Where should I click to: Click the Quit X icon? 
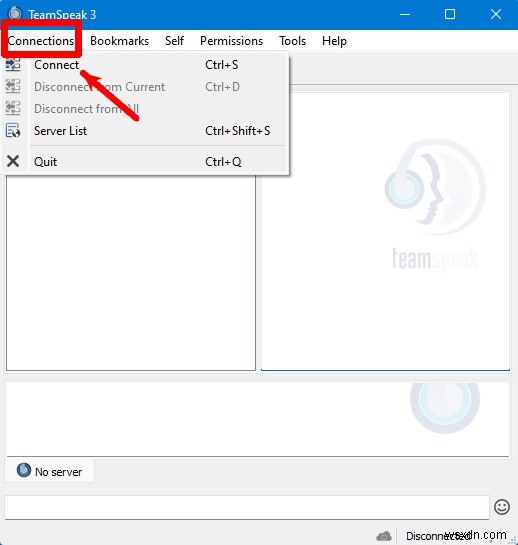coord(13,161)
